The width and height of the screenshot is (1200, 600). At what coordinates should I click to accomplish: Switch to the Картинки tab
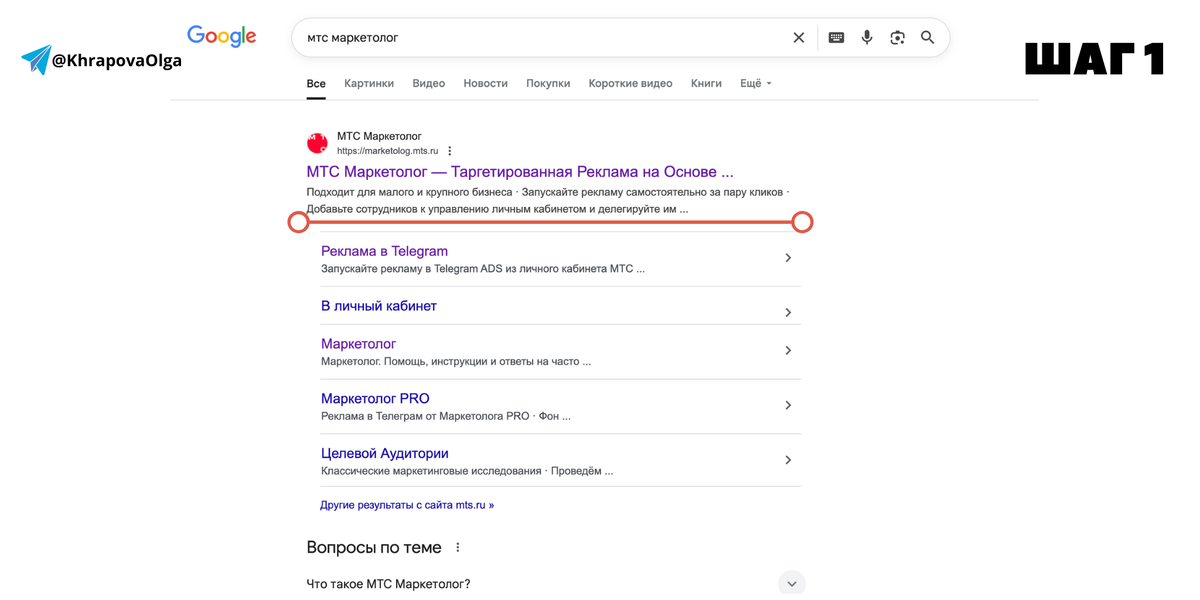[369, 84]
